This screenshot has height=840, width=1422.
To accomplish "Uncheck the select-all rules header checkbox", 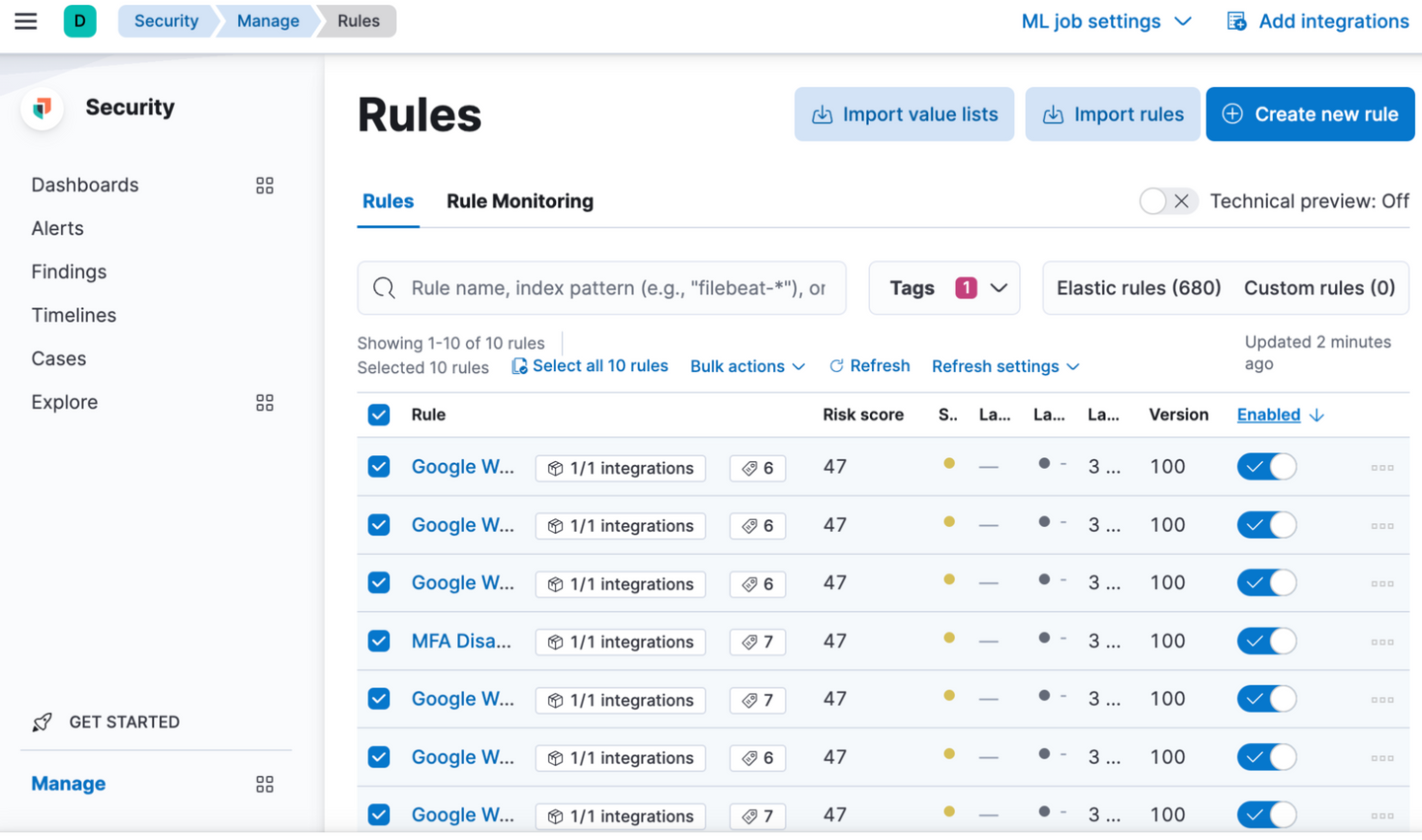I will 379,415.
